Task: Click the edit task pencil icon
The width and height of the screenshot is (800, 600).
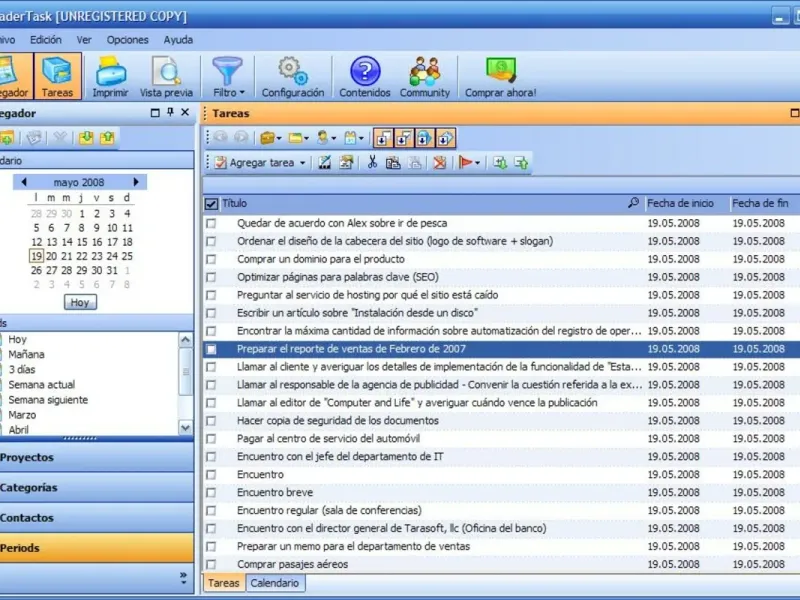Action: (324, 163)
